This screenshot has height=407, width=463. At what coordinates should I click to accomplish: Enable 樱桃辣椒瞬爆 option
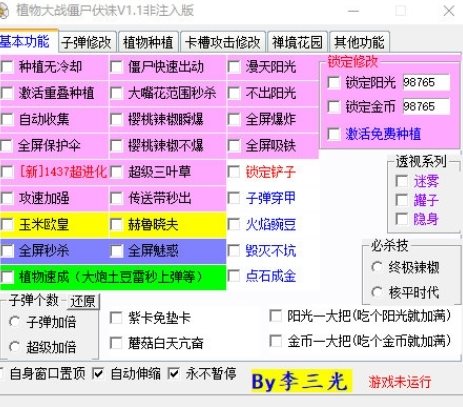[116, 119]
